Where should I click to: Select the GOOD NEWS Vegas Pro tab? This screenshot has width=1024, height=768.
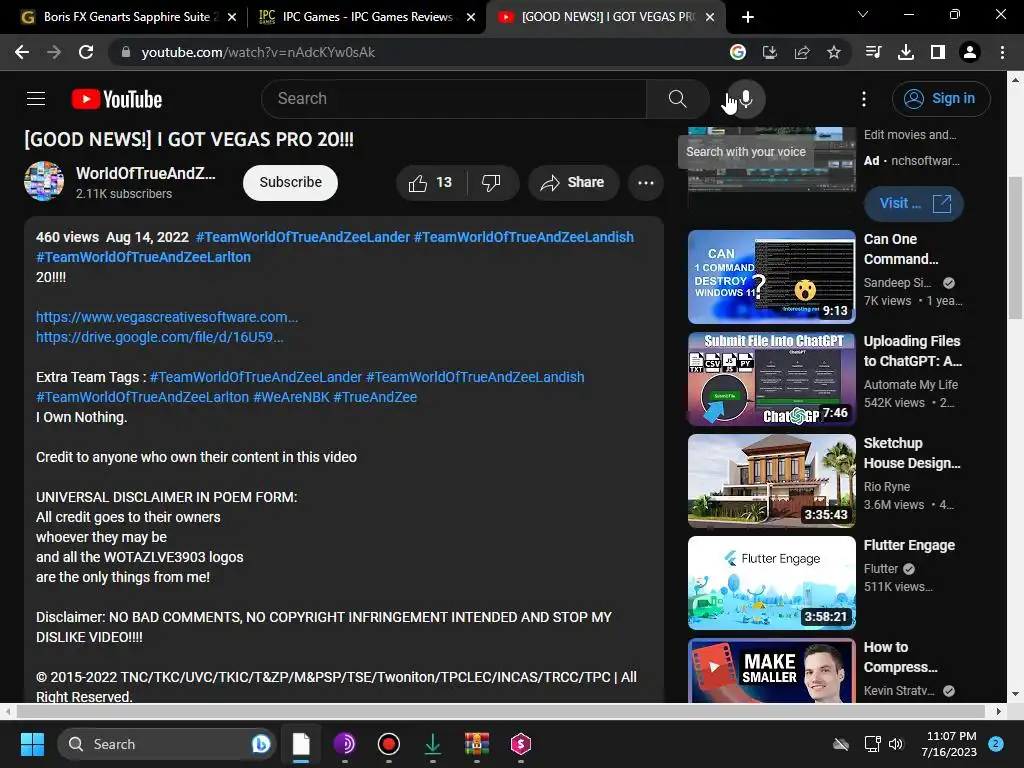(607, 17)
